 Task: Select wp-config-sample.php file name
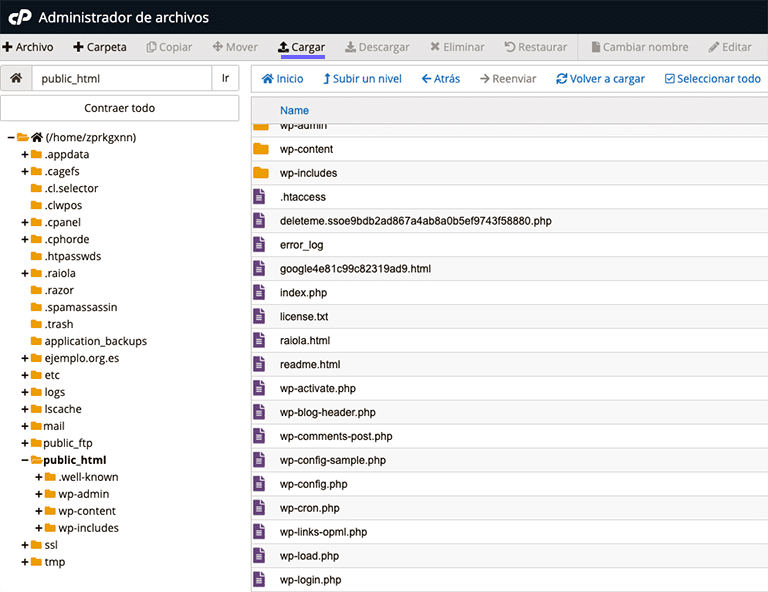click(x=333, y=460)
